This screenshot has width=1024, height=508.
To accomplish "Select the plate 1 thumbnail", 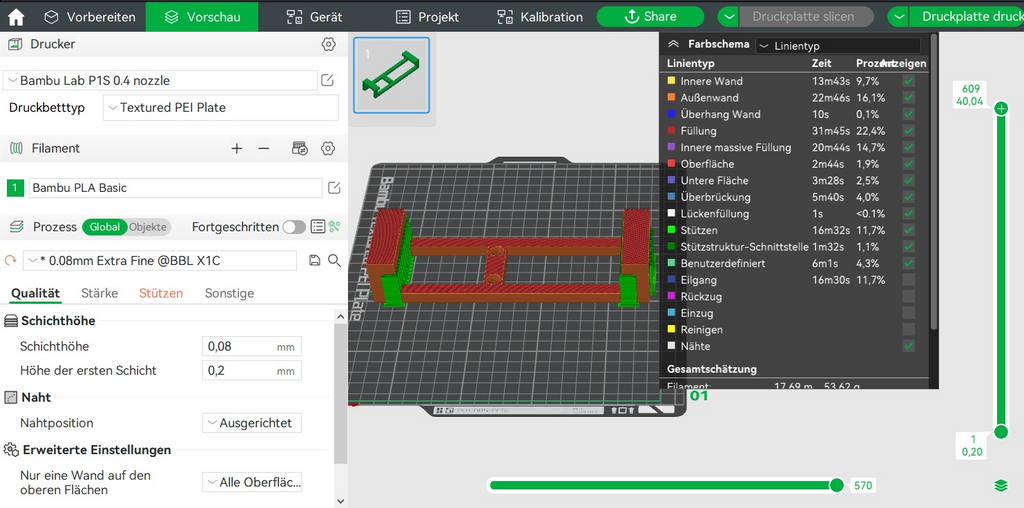I will point(392,75).
